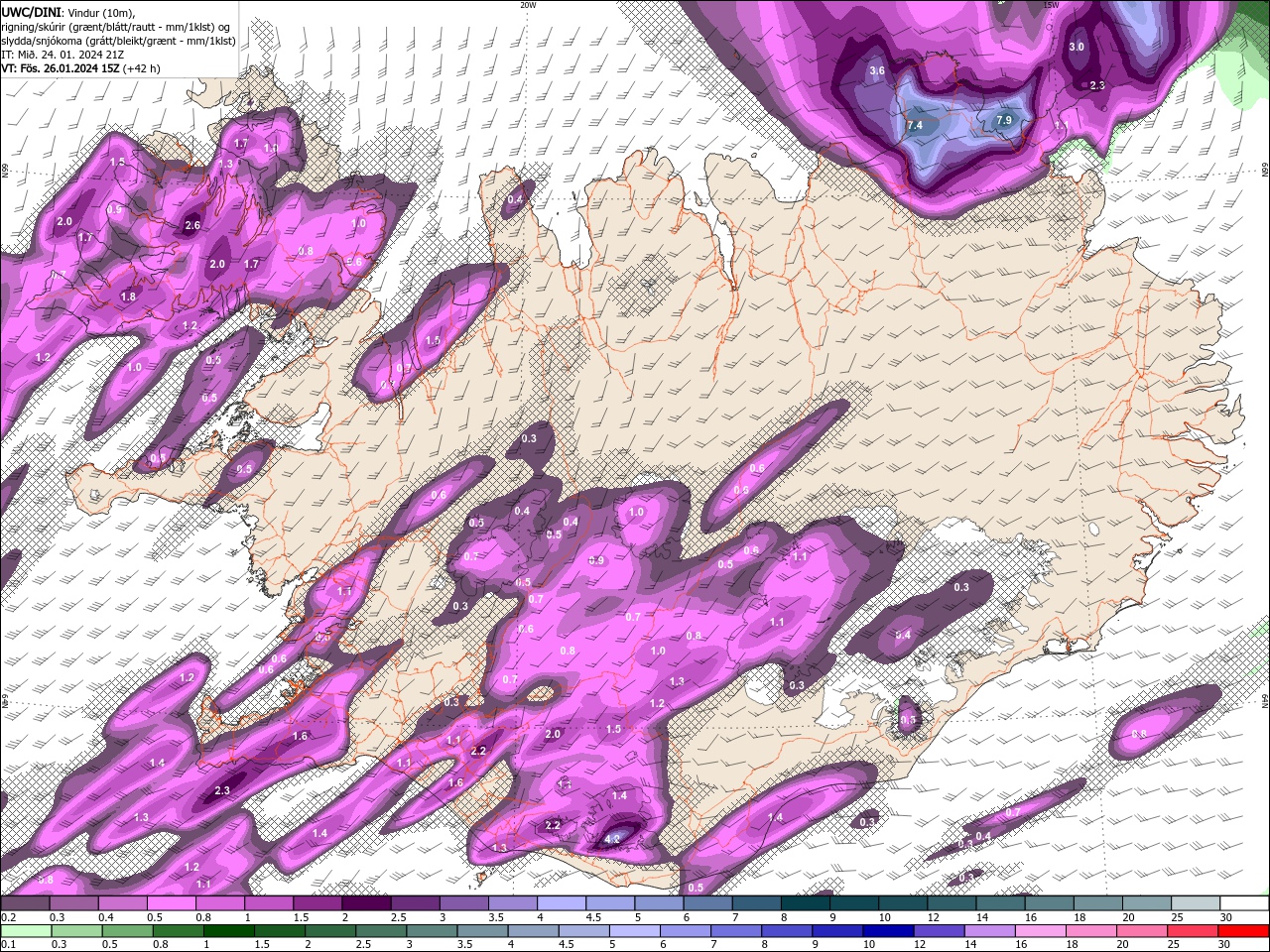Click the UWC/DINI title text
Image resolution: width=1270 pixels, height=952 pixels.
[x=32, y=12]
